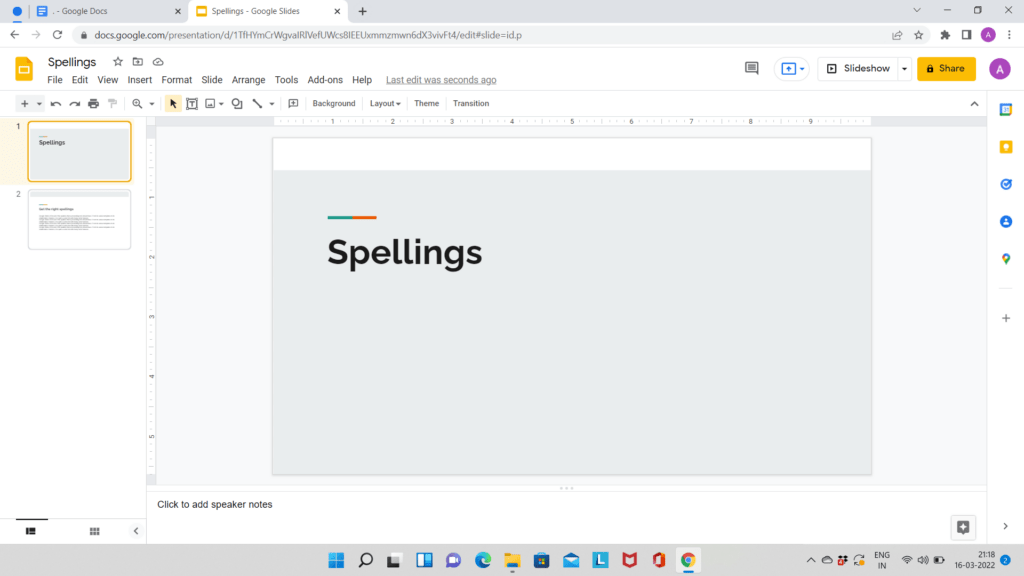Open Google Calendar in the side panel
Image resolution: width=1024 pixels, height=576 pixels.
click(x=1006, y=110)
